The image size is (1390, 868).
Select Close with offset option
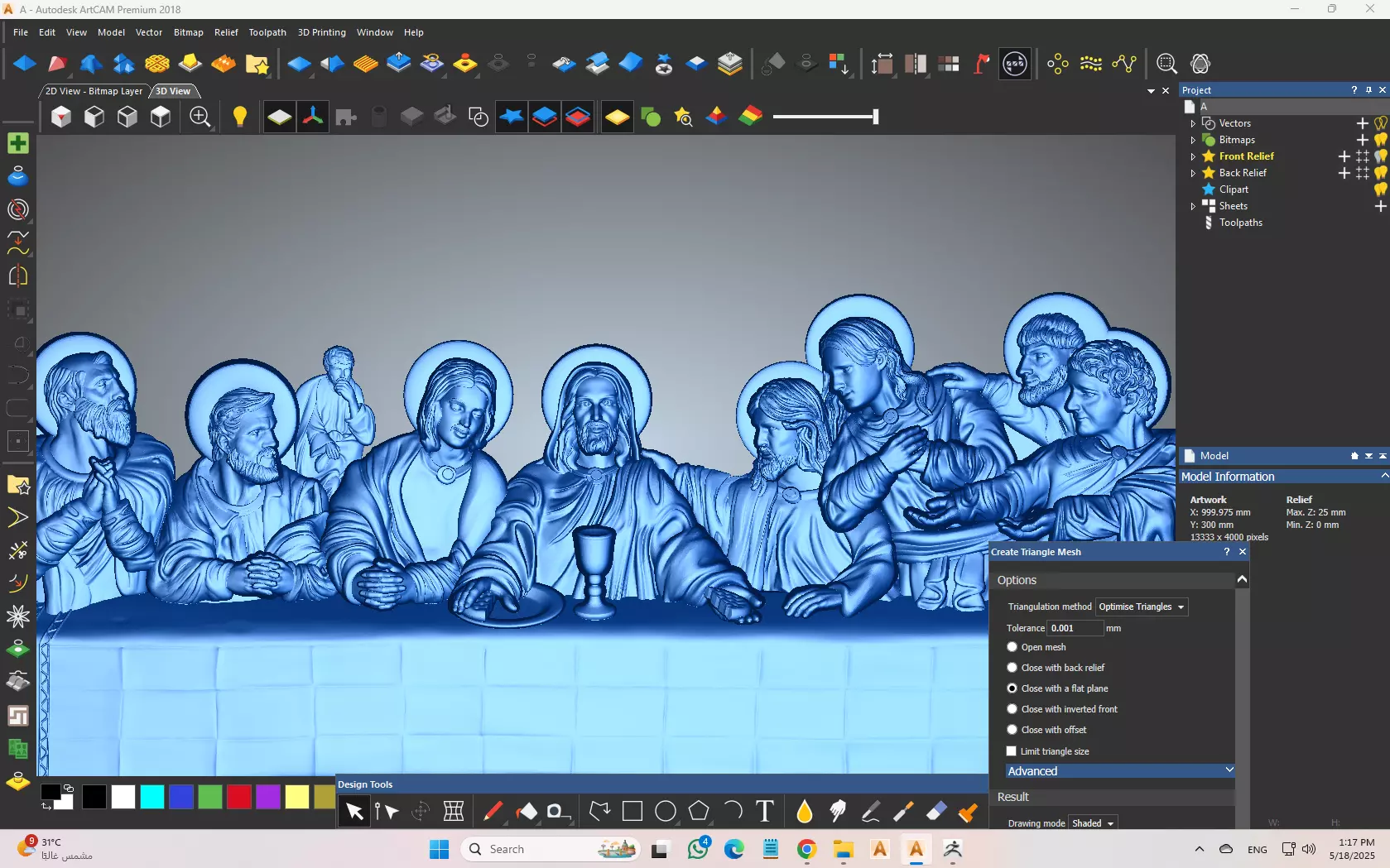[x=1012, y=730]
